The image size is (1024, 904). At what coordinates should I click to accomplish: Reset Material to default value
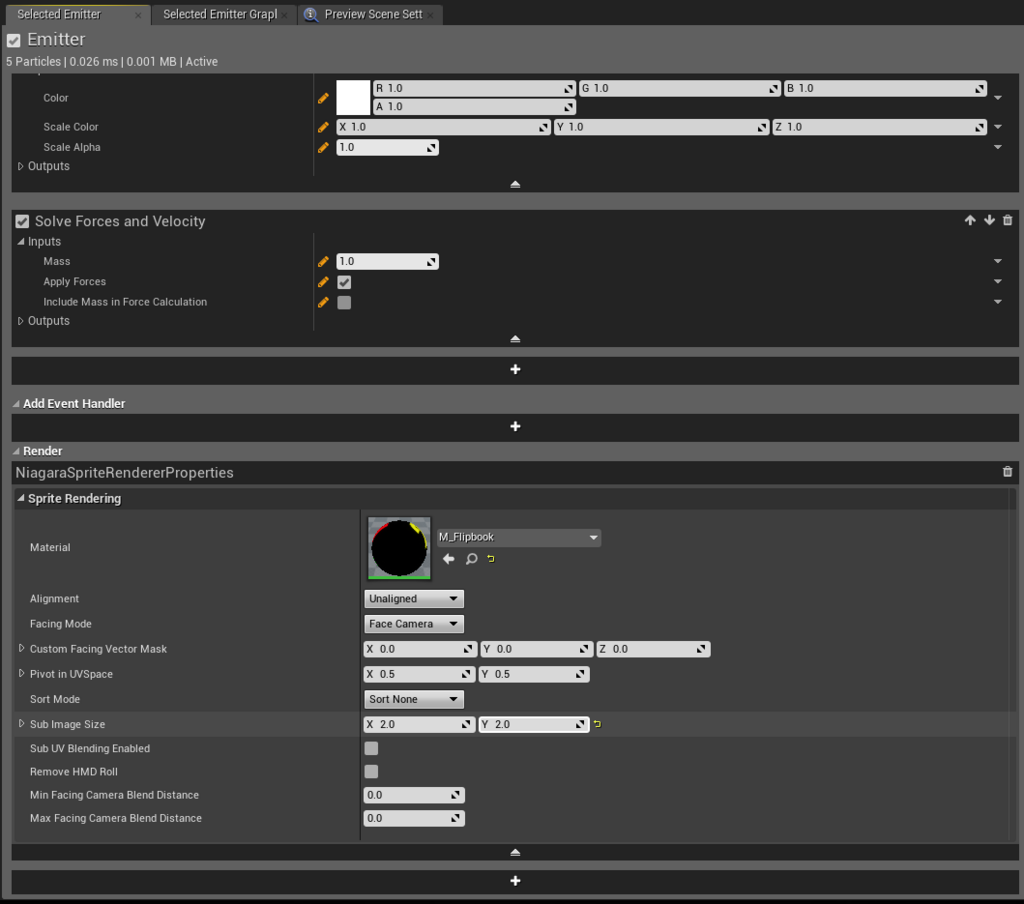pos(491,558)
